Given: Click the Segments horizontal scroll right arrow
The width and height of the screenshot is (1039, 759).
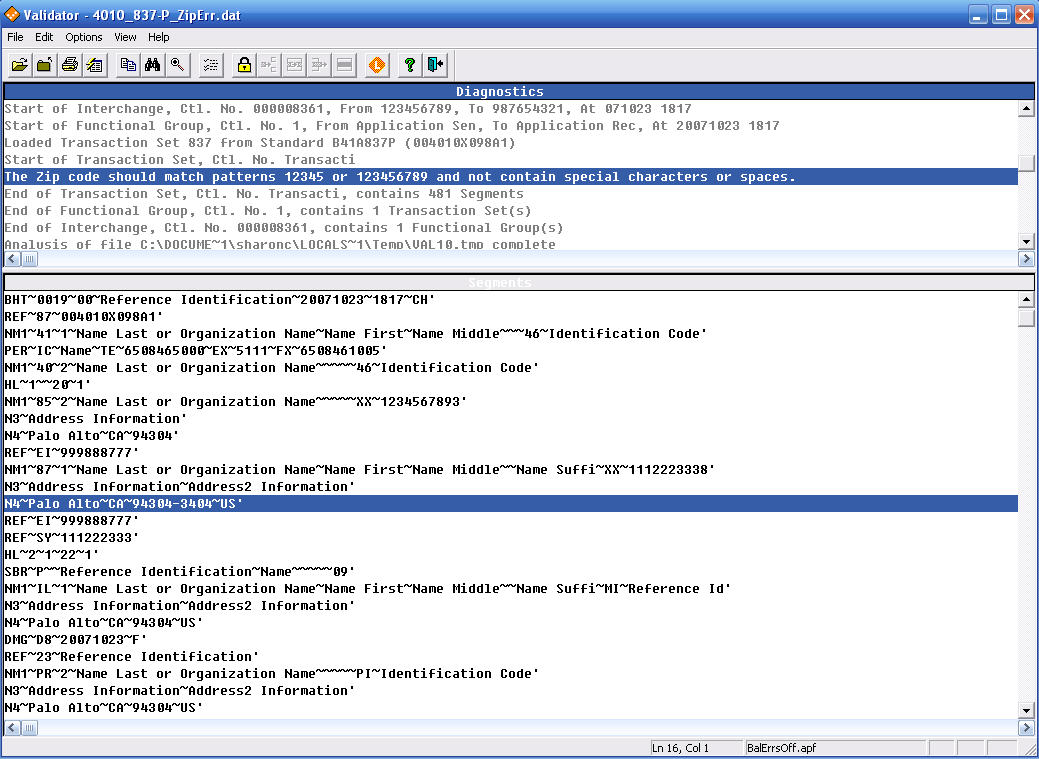Looking at the screenshot, I should (x=1026, y=728).
